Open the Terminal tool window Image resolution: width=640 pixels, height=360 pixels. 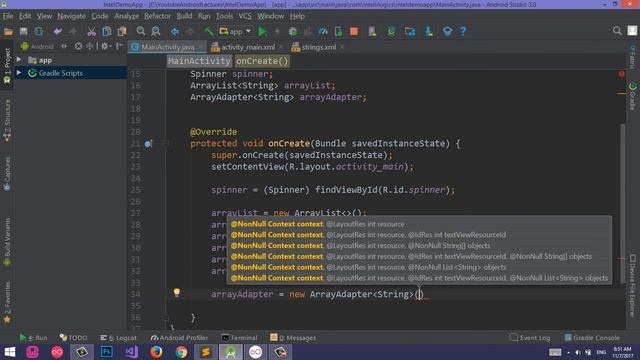click(x=240, y=338)
